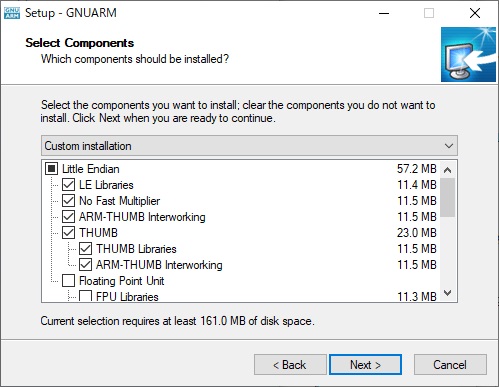Click the Select Components heading
Screen dimensions: 499x387
(80, 43)
